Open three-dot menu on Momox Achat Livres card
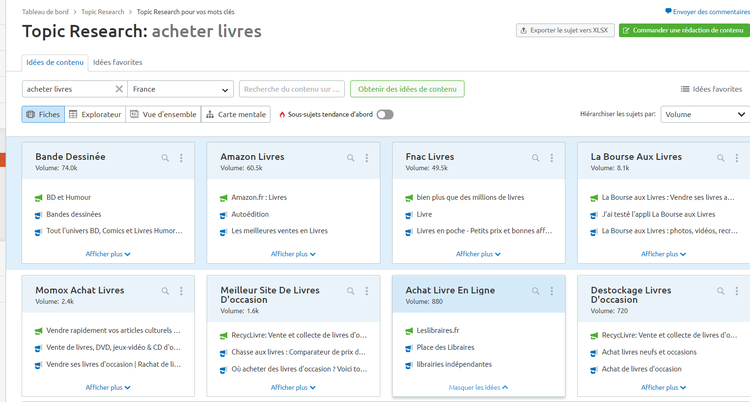Image resolution: width=750 pixels, height=402 pixels. [181, 291]
